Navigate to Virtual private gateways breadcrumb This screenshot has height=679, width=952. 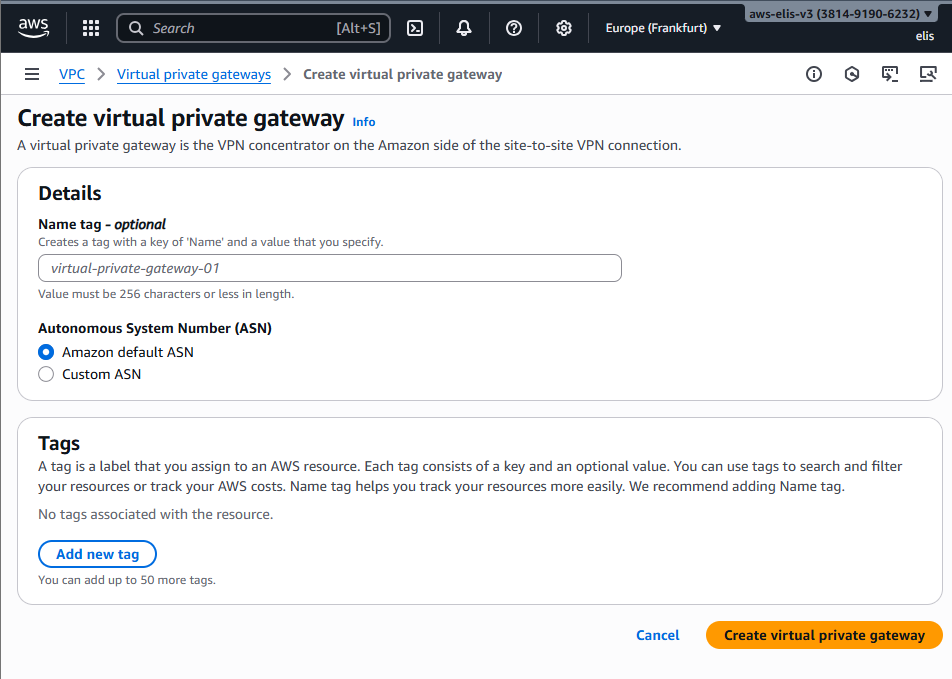click(x=194, y=74)
